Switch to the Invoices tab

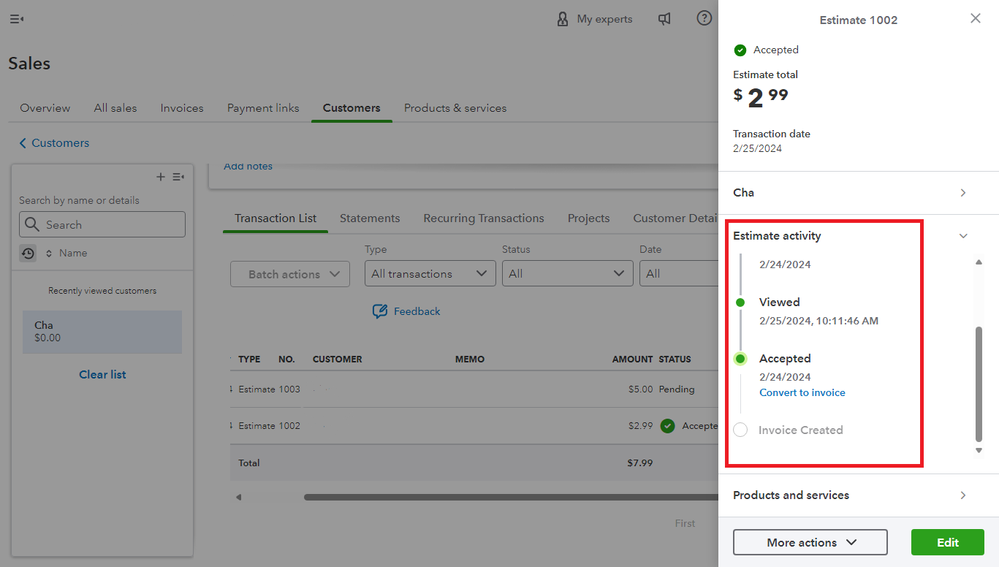182,108
